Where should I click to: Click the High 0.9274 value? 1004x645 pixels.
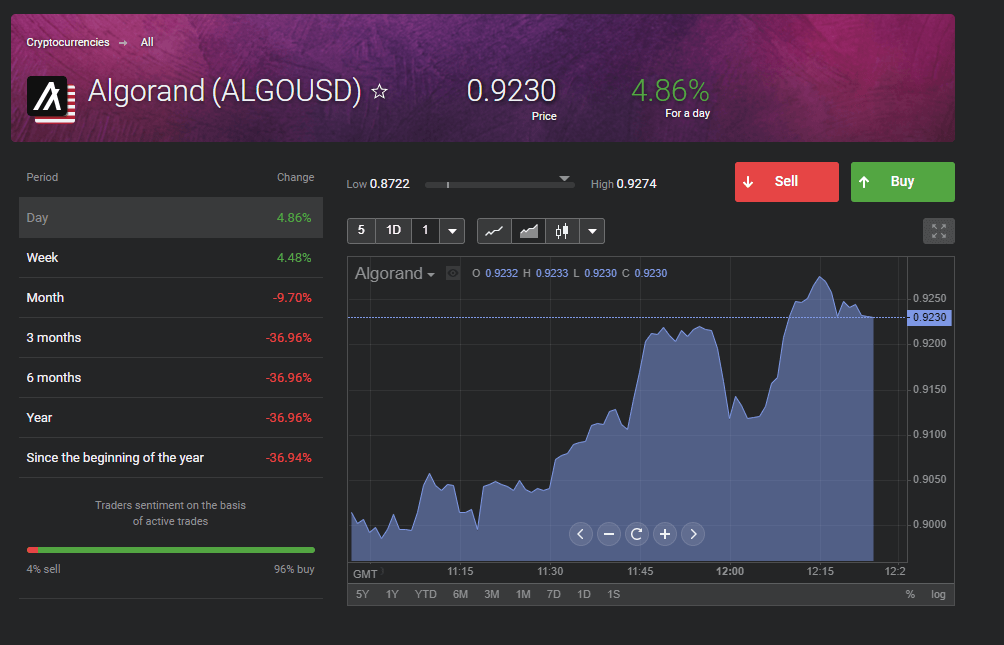pos(624,184)
